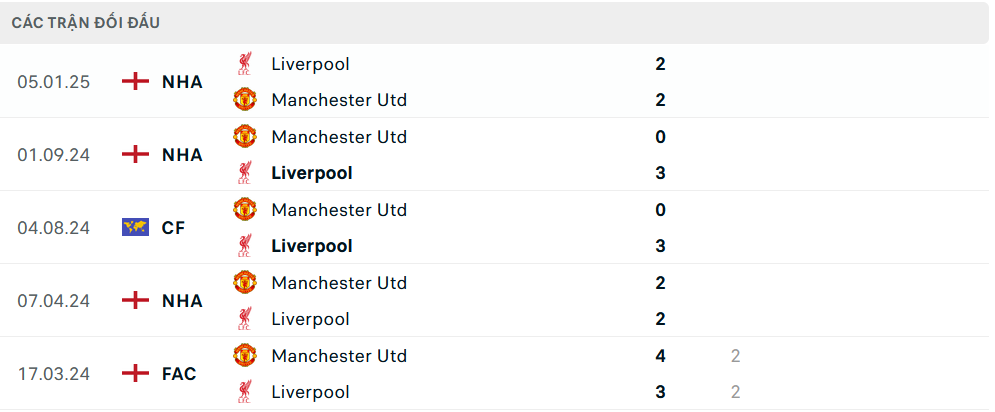Open Liverpool team link in 05.01.25 match
Image resolution: width=995 pixels, height=412 pixels.
pos(310,64)
